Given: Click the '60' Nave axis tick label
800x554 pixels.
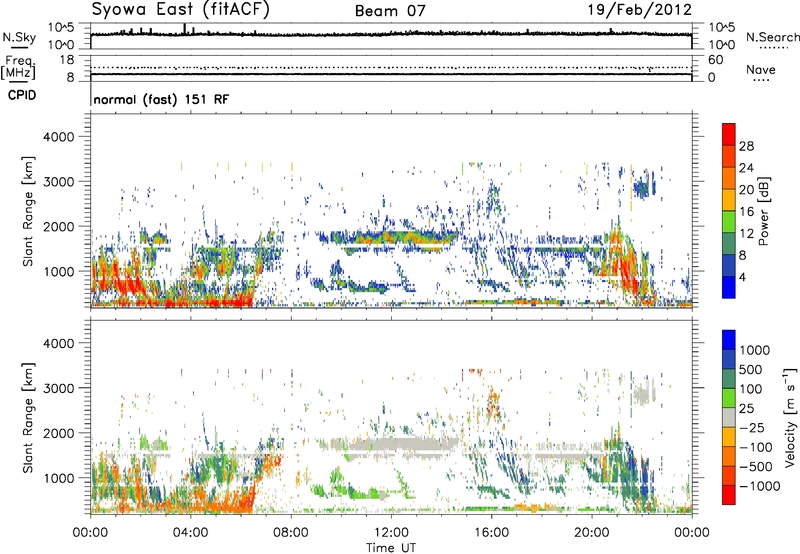Looking at the screenshot, I should click(715, 60).
